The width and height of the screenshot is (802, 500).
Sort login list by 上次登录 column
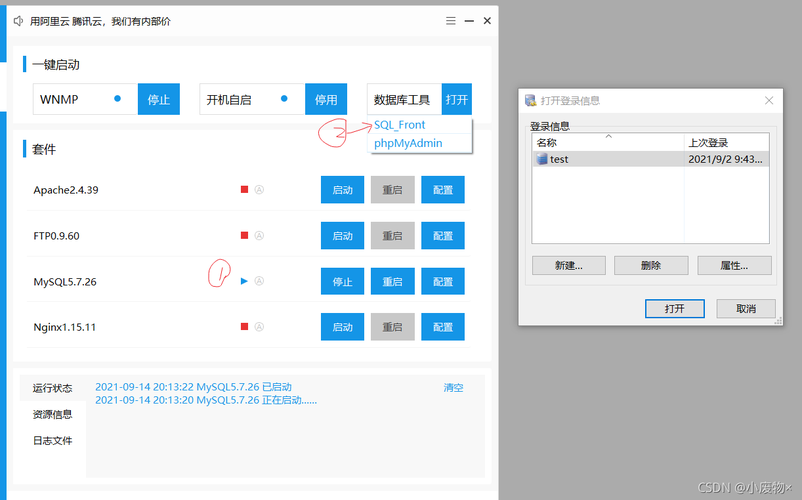726,142
